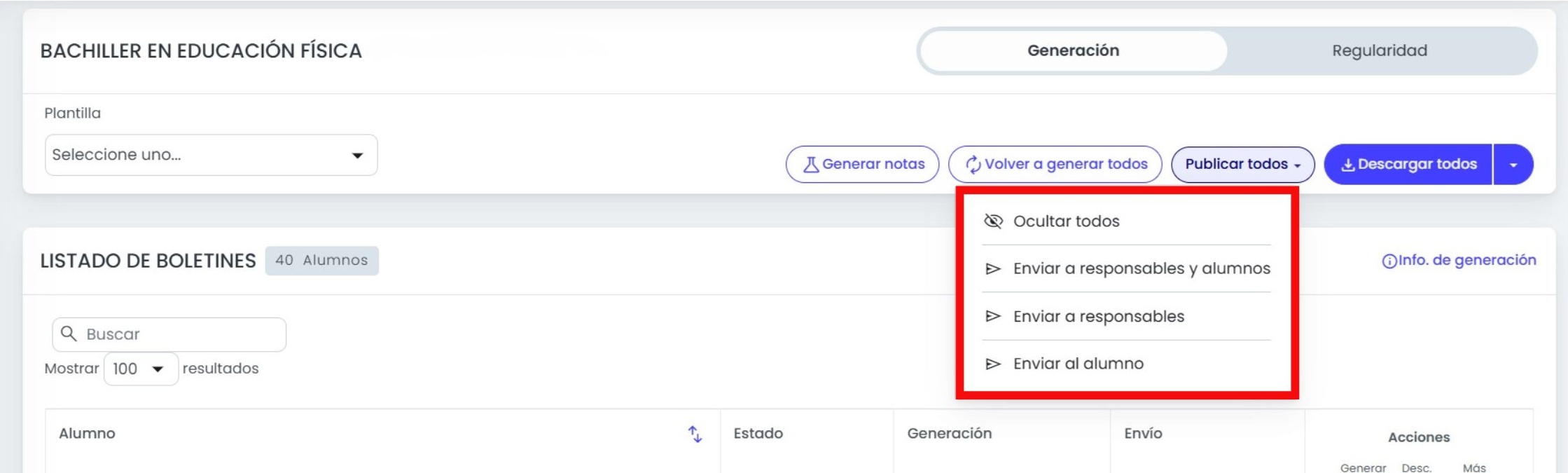The image size is (1568, 473).
Task: Click send icon beside Enviar a responsables
Action: [993, 316]
